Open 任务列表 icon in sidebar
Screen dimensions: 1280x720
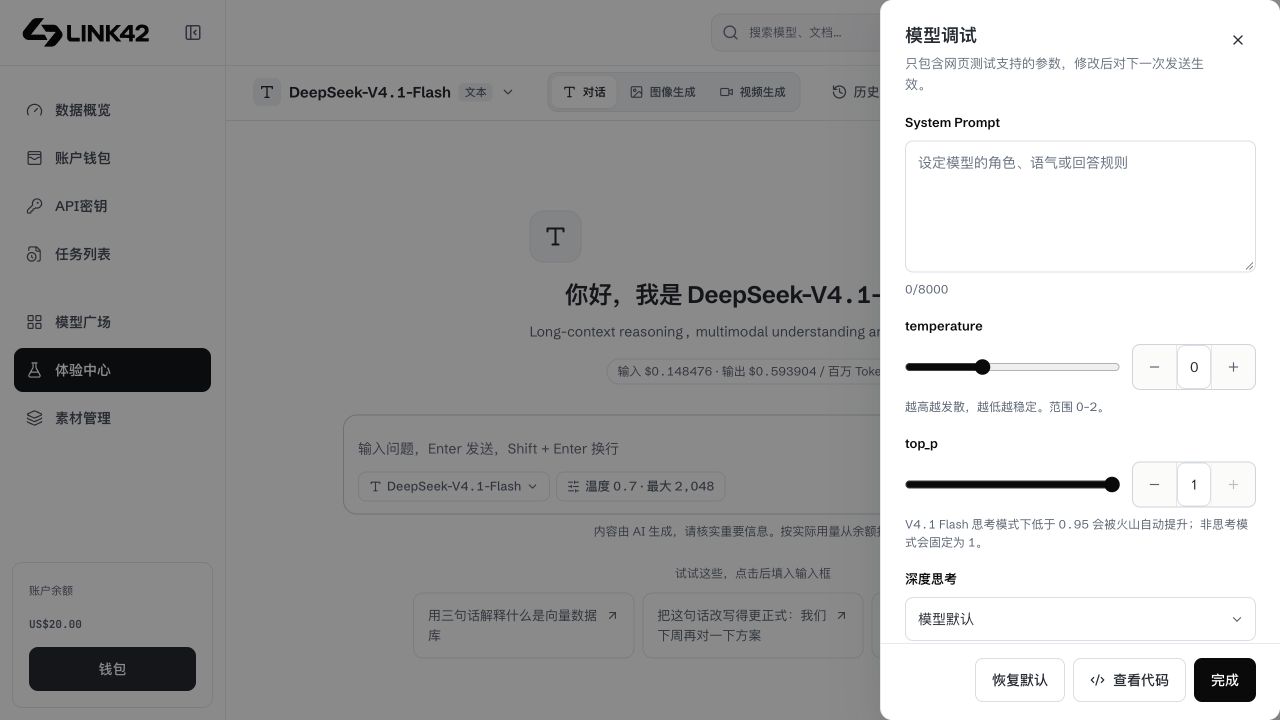pyautogui.click(x=34, y=254)
